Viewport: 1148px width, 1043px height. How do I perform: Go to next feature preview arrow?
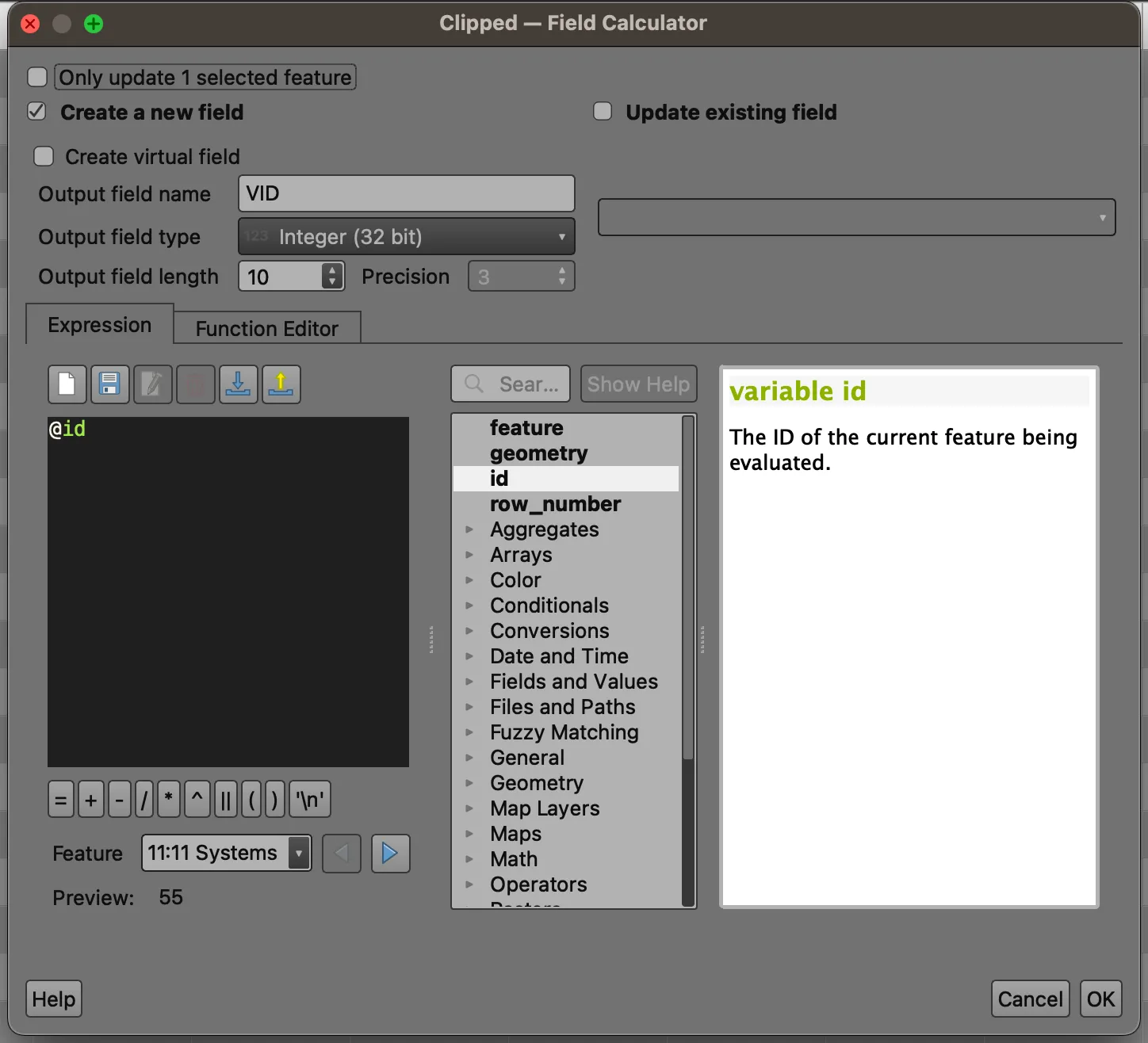(x=390, y=854)
